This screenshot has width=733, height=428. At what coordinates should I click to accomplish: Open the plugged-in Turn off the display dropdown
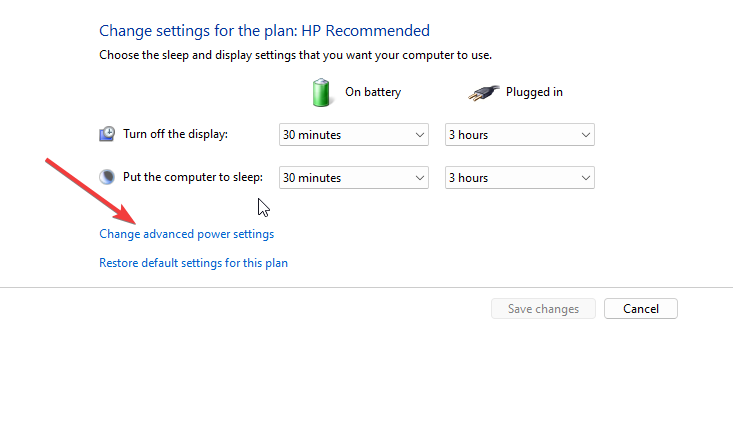(520, 135)
